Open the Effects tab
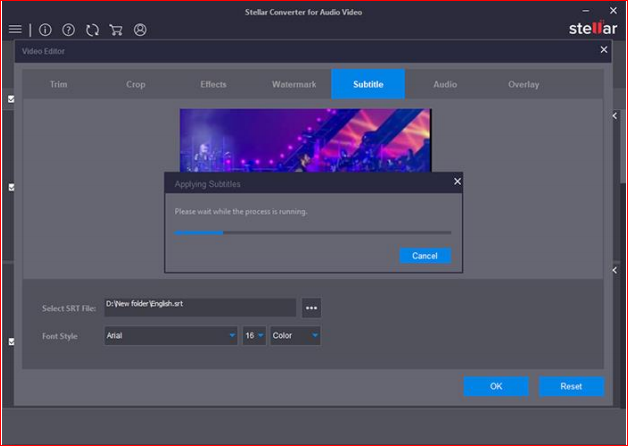 pyautogui.click(x=213, y=84)
